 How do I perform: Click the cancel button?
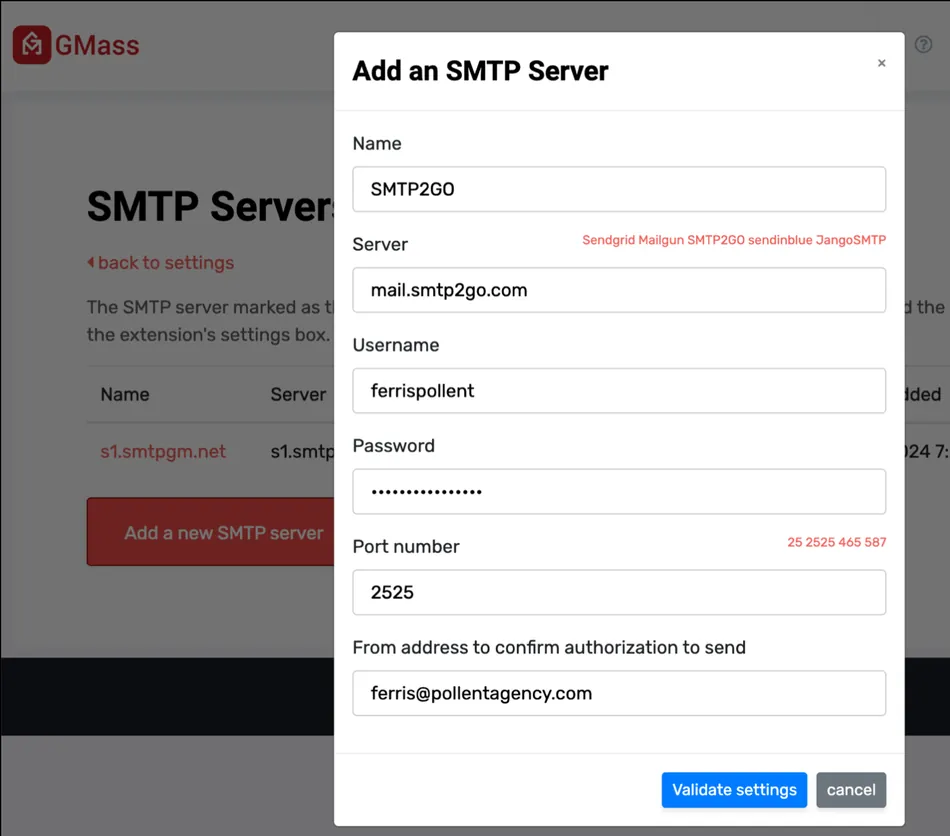[851, 790]
